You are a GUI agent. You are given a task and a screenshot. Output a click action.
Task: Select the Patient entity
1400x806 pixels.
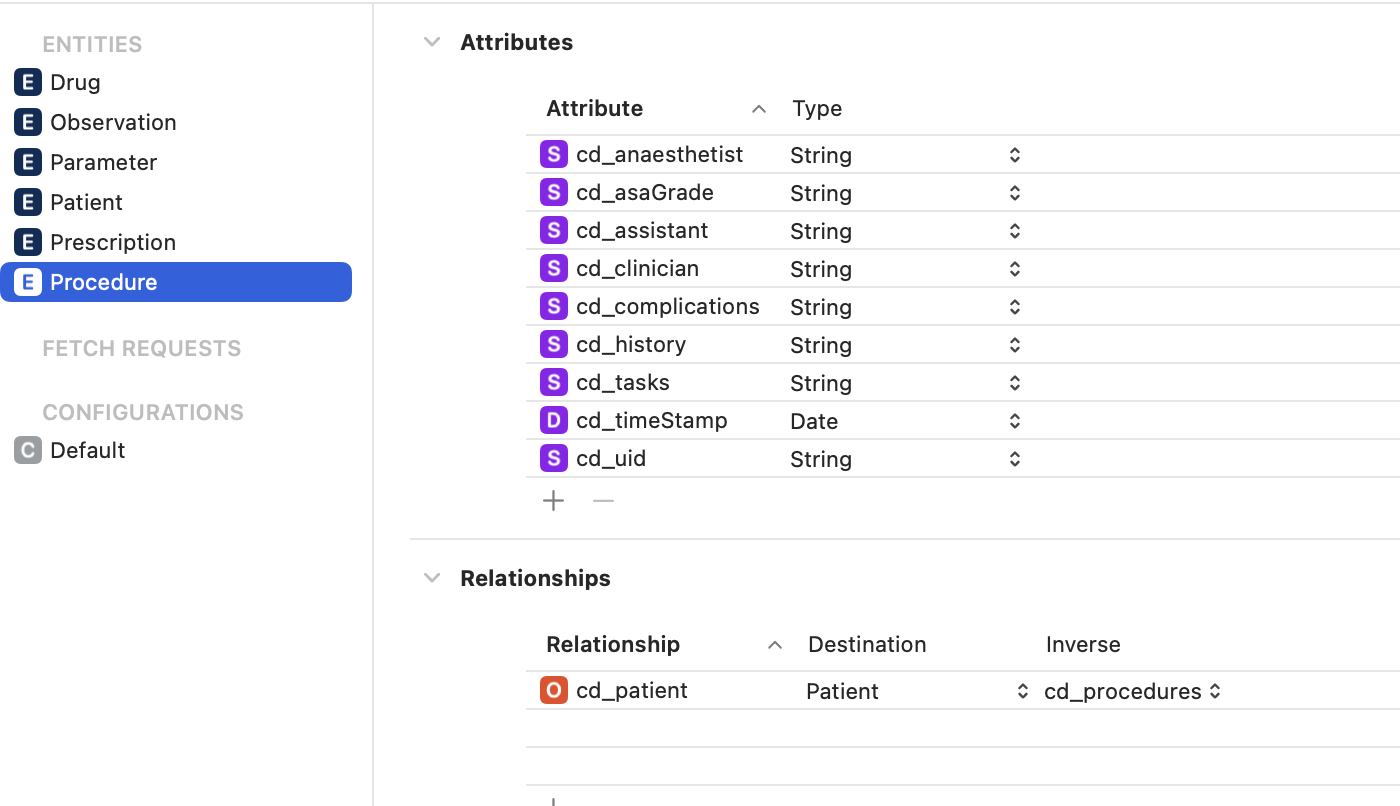(x=86, y=202)
